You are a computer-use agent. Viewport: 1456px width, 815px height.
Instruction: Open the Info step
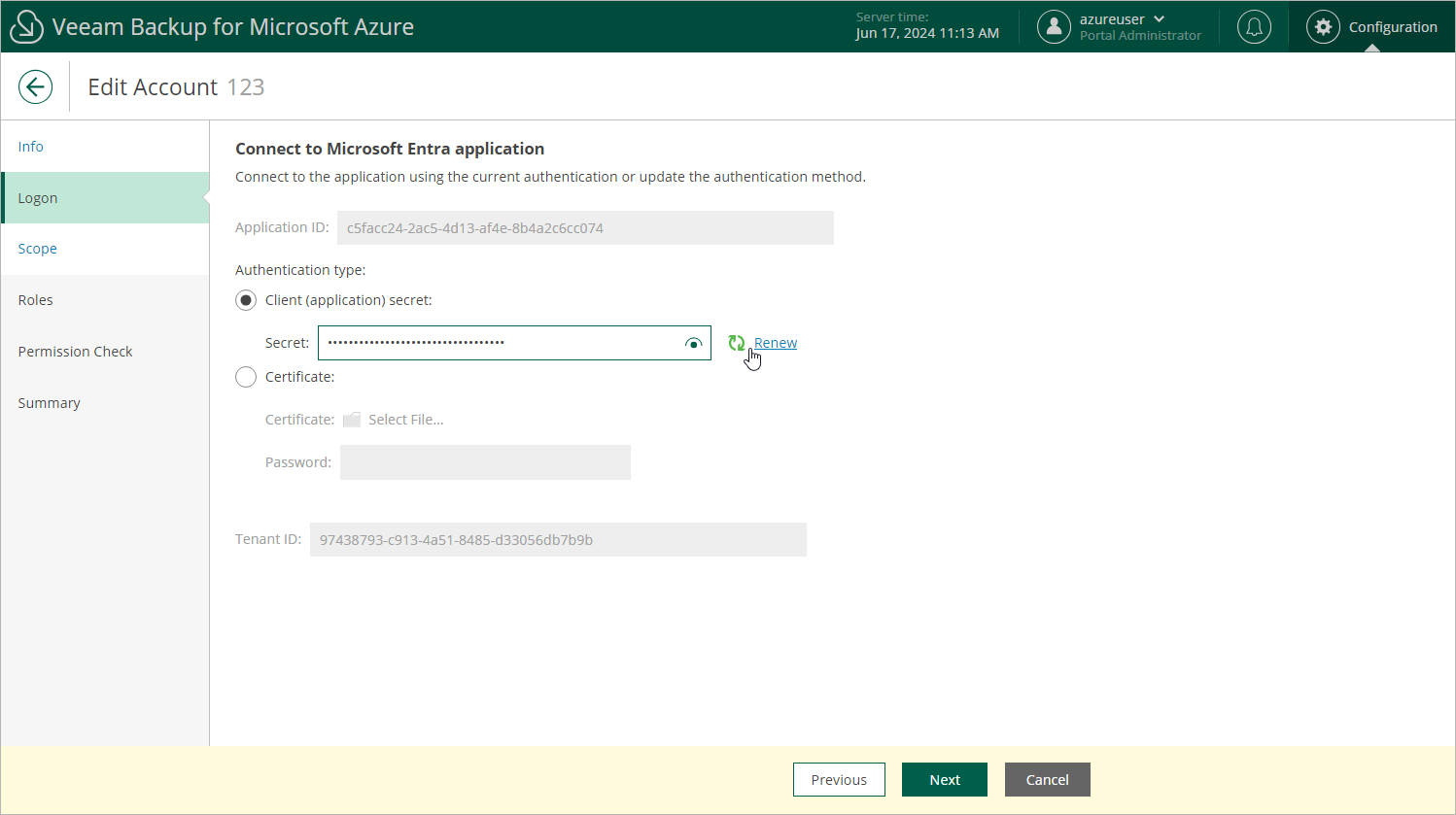[31, 147]
